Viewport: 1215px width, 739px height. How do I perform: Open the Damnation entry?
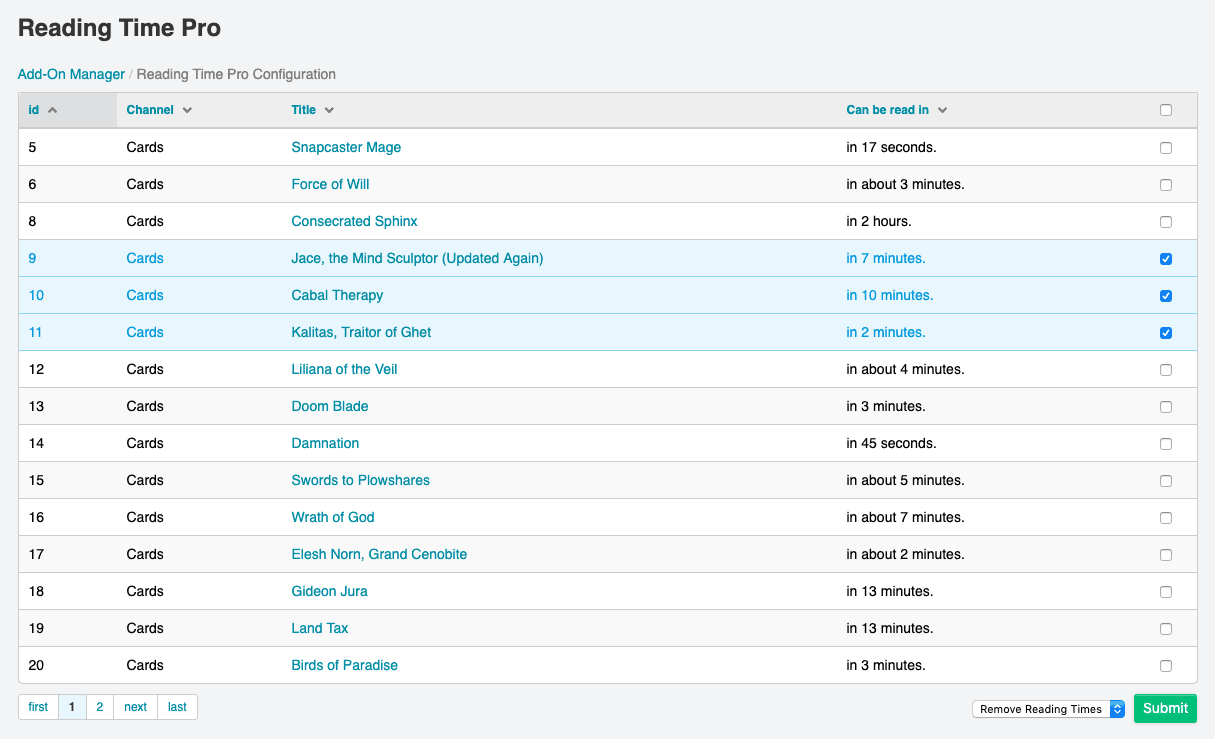[x=325, y=443]
